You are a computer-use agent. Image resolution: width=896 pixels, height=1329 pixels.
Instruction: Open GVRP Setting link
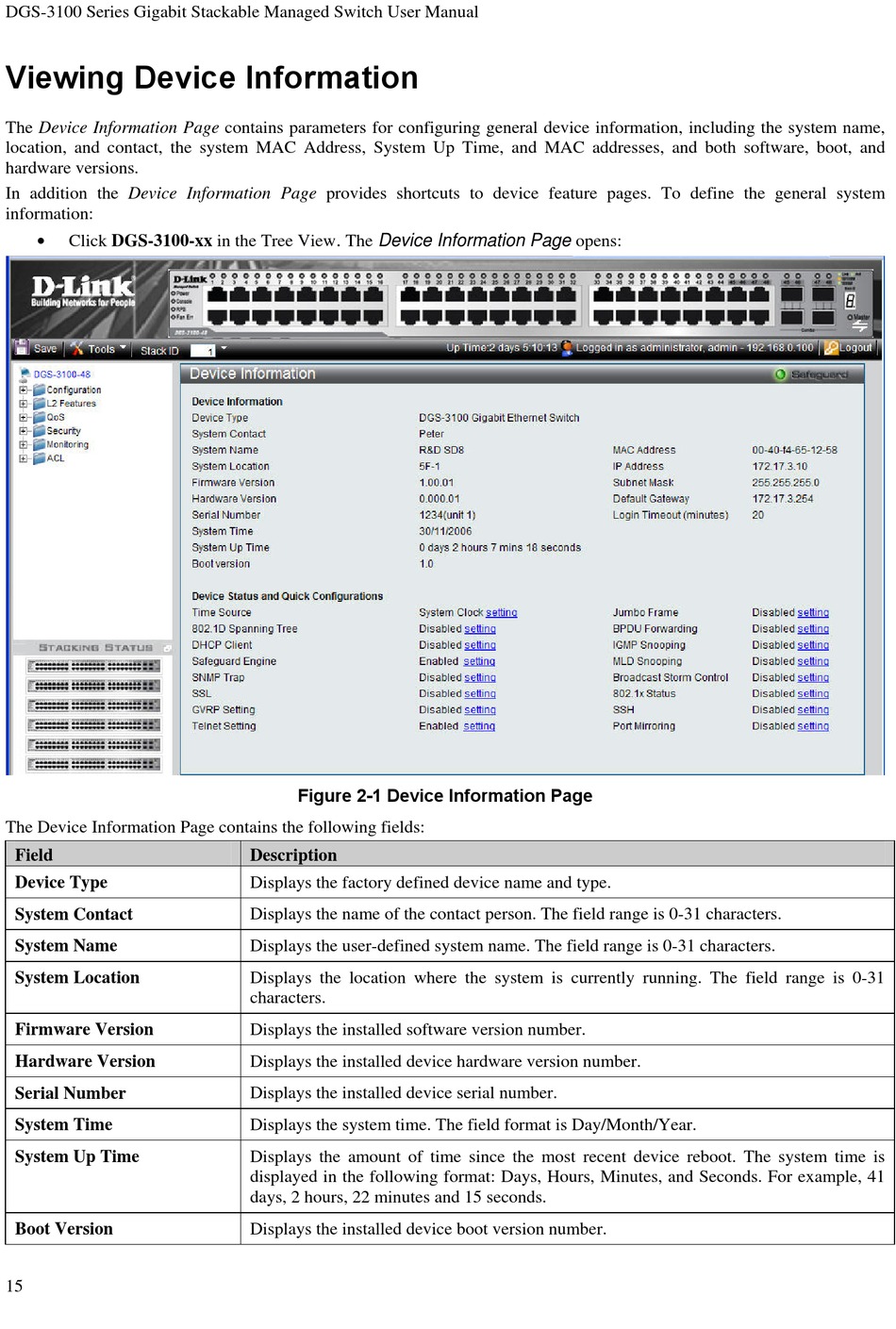(480, 709)
